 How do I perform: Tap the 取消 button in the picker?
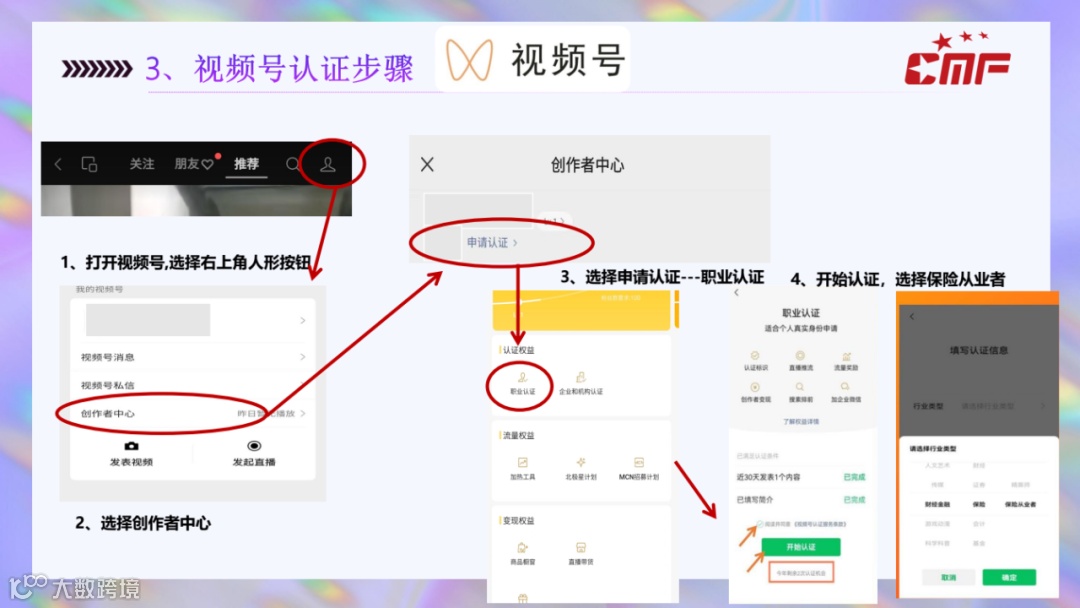click(x=948, y=577)
